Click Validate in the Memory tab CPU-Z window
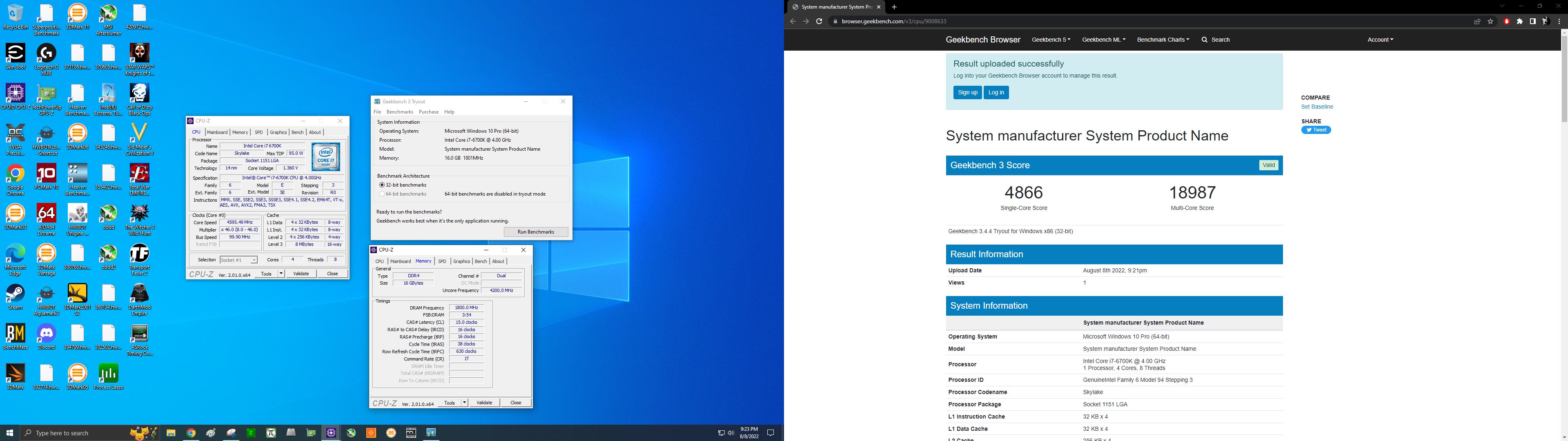This screenshot has height=441, width=1568. click(x=485, y=403)
